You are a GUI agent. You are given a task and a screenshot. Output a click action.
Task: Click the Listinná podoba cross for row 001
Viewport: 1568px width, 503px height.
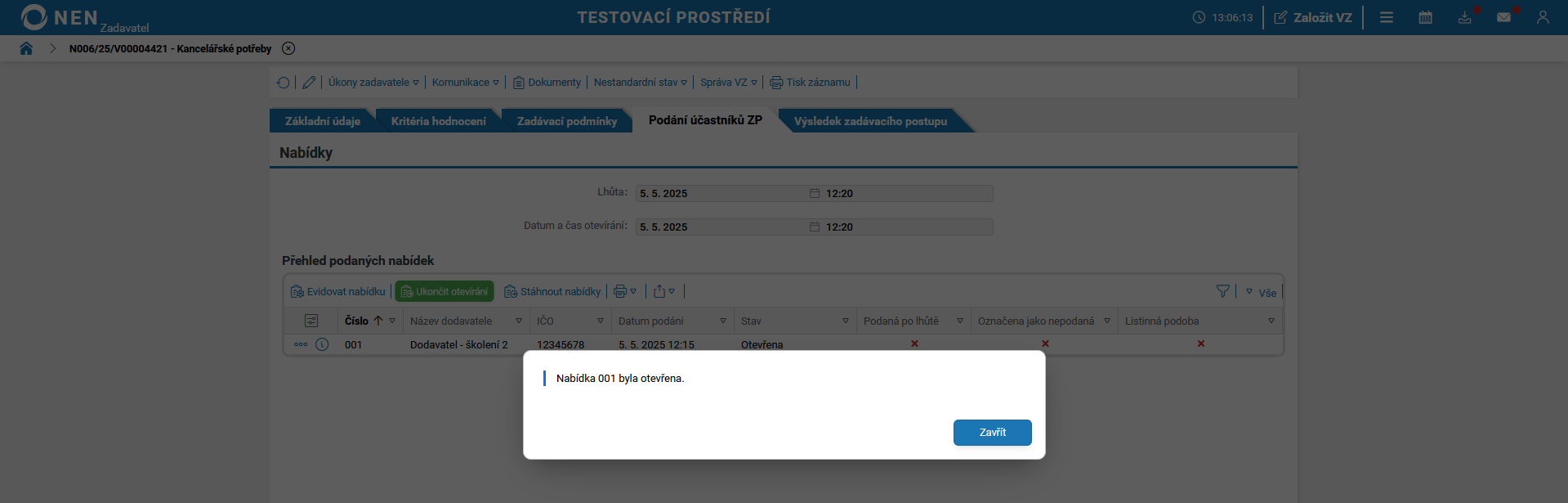[x=1200, y=344]
